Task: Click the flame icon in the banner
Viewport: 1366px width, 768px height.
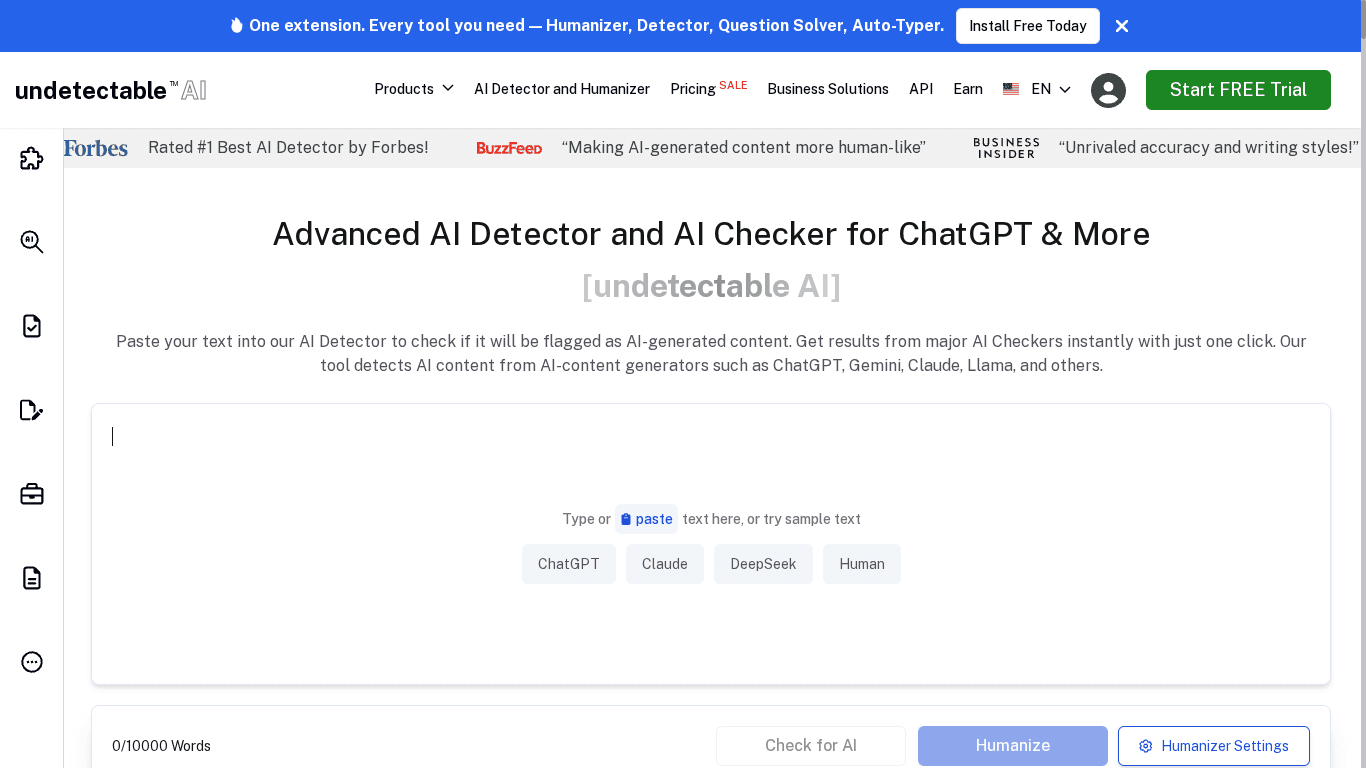Action: [237, 25]
